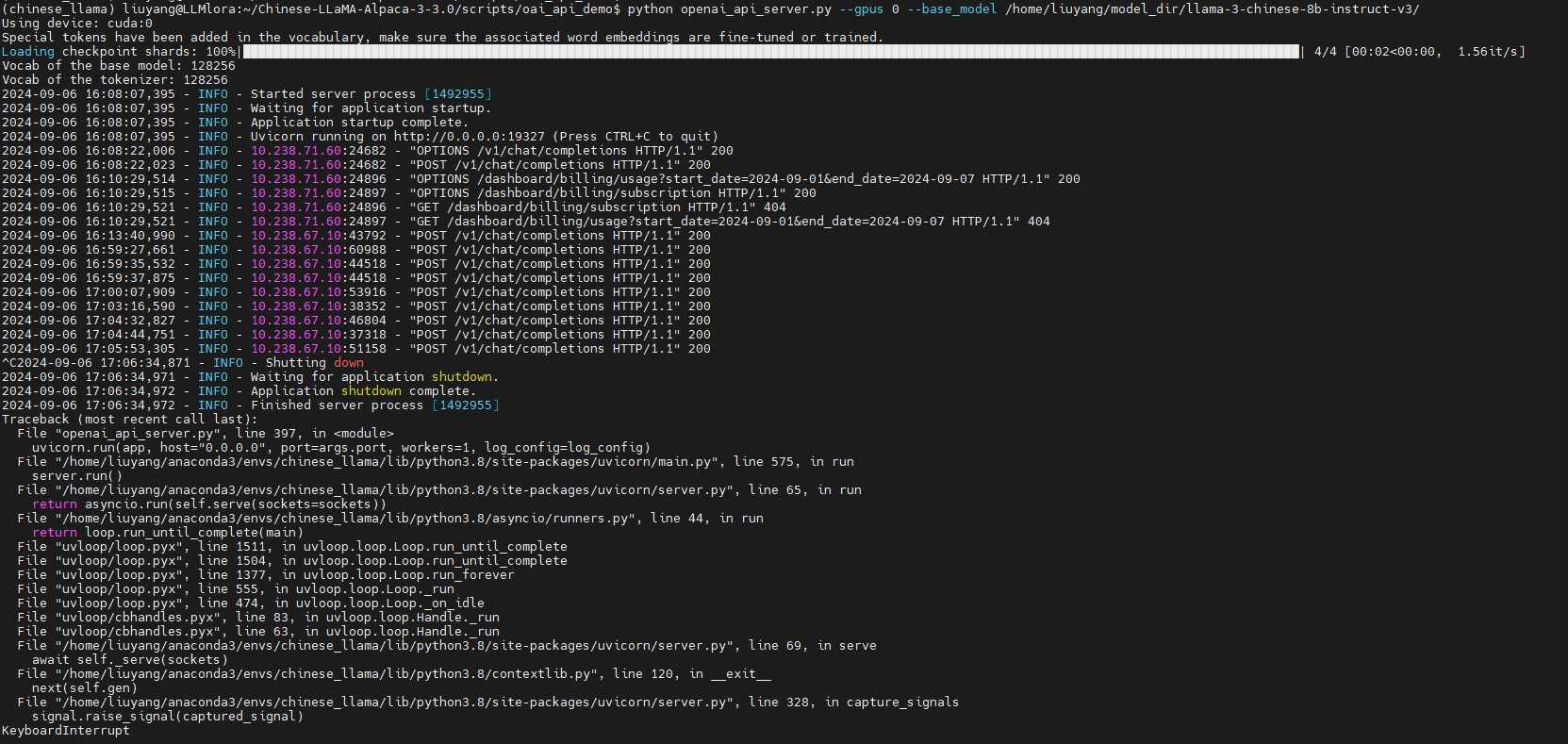The width and height of the screenshot is (1568, 744).
Task: Click the Vocab of the tokenizer line
Action: click(x=114, y=80)
